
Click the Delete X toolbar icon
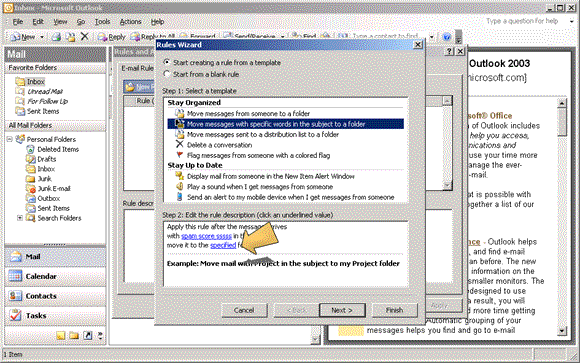click(85, 36)
